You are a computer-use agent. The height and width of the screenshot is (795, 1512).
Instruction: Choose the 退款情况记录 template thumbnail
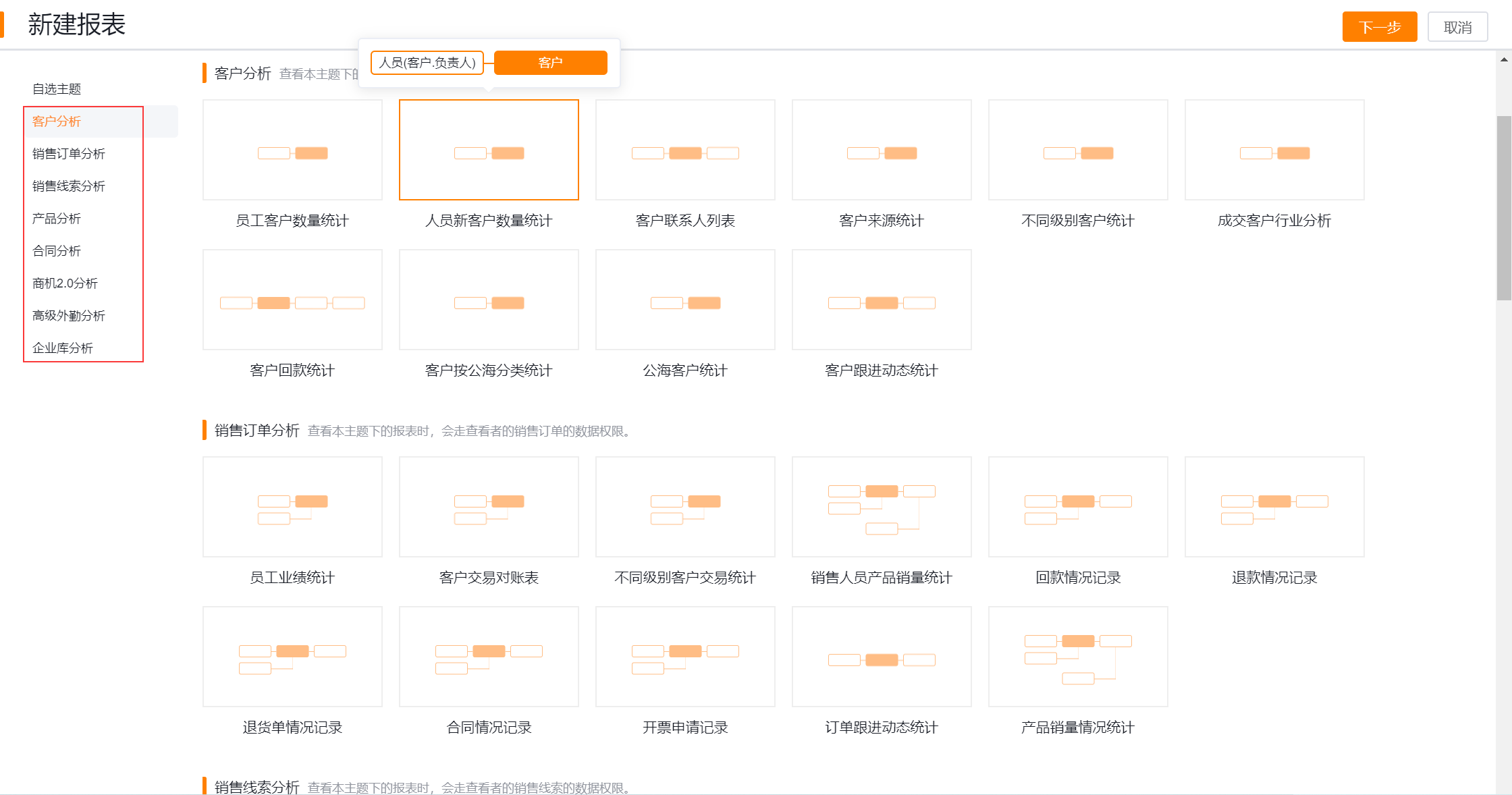coord(1274,507)
